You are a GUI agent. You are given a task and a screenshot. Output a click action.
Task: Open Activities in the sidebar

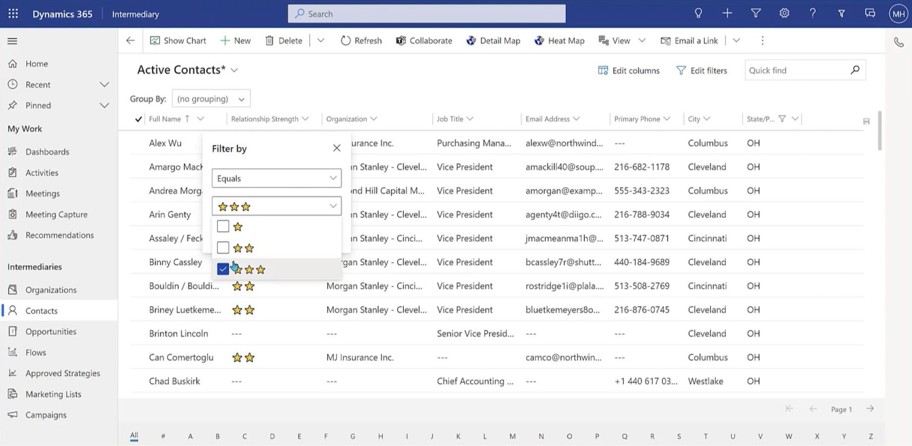coord(42,173)
